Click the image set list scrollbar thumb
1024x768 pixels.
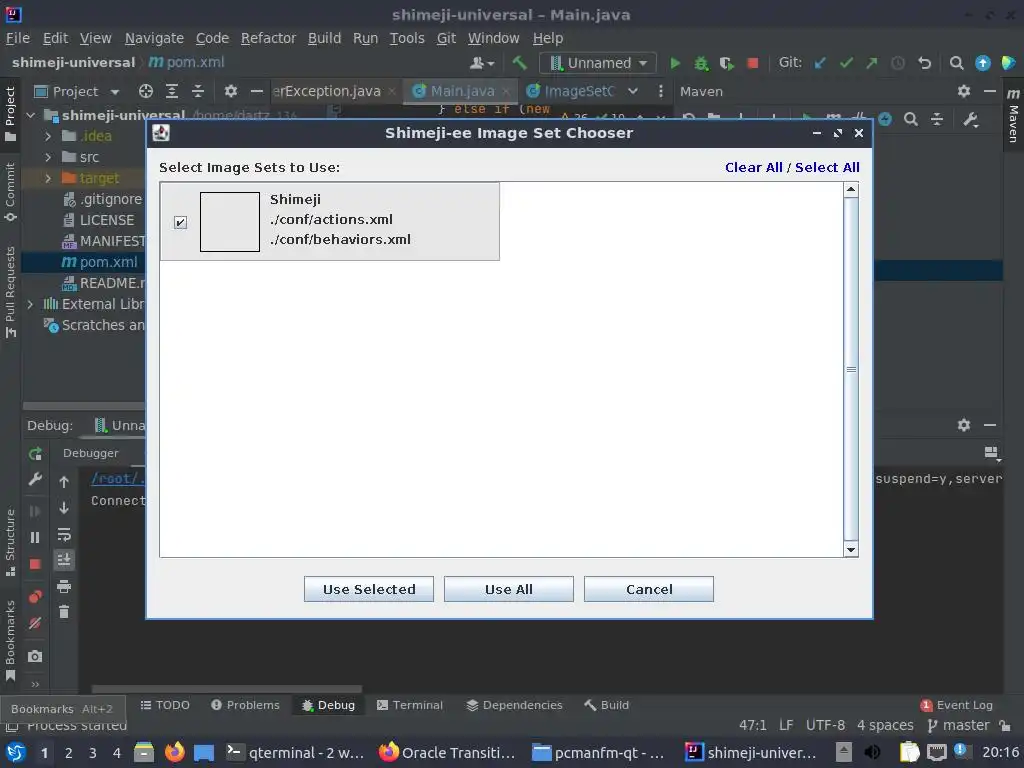click(851, 370)
